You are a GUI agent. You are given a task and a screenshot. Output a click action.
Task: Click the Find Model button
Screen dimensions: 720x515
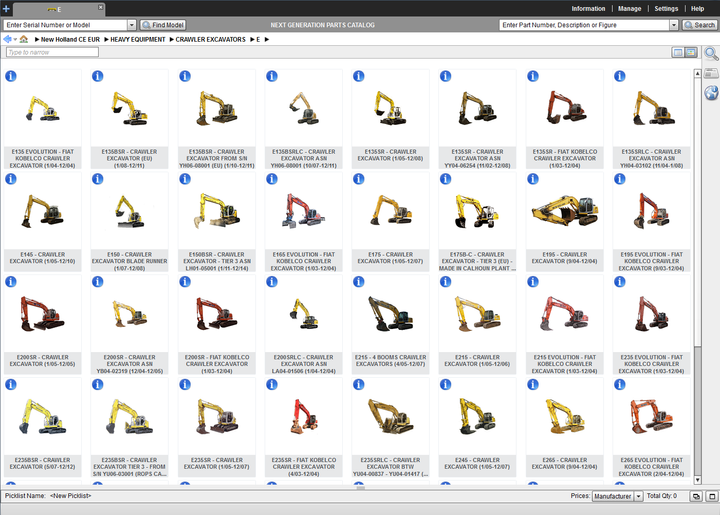point(163,25)
